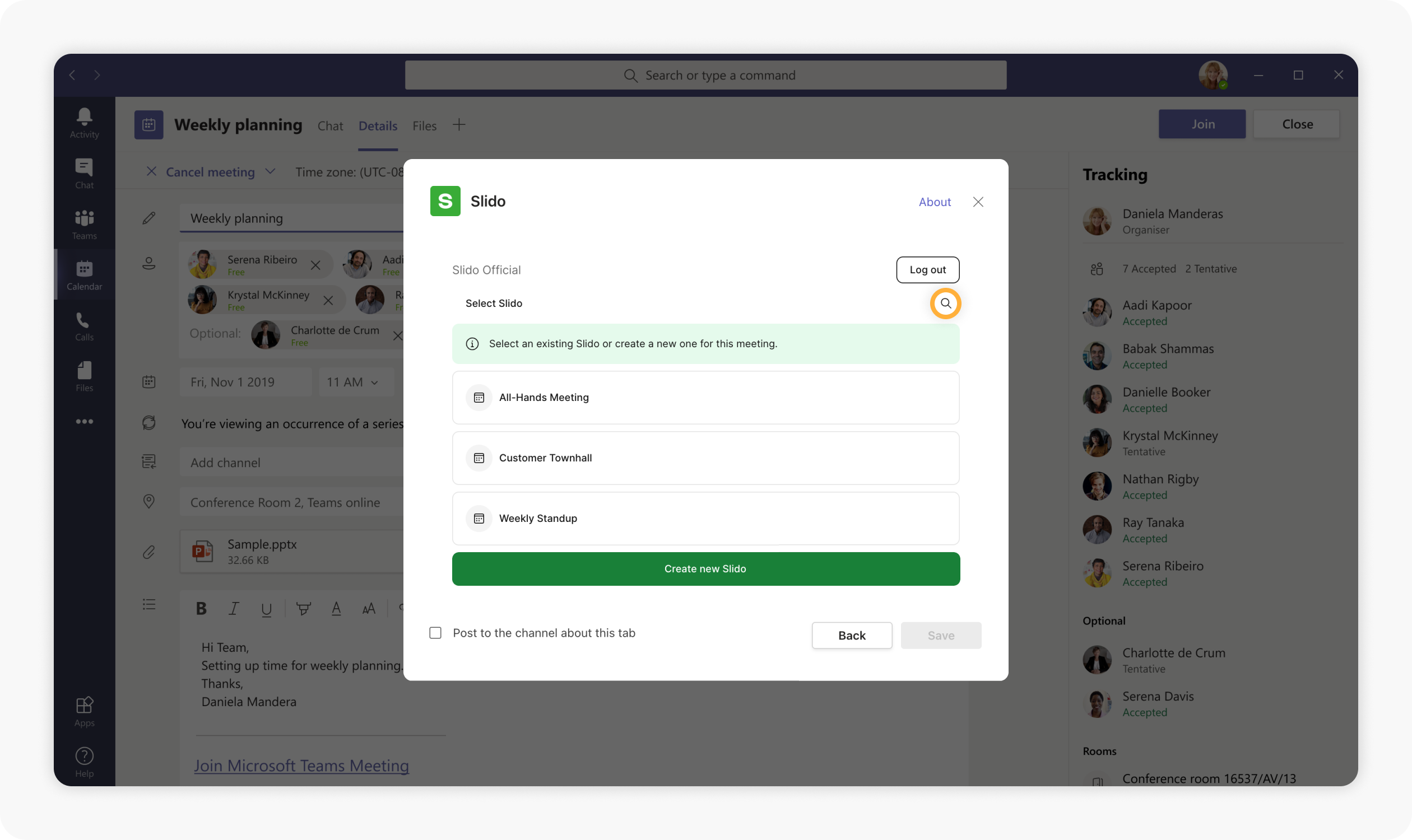The image size is (1412, 840).
Task: Open Teams in the sidebar
Action: tap(85, 224)
